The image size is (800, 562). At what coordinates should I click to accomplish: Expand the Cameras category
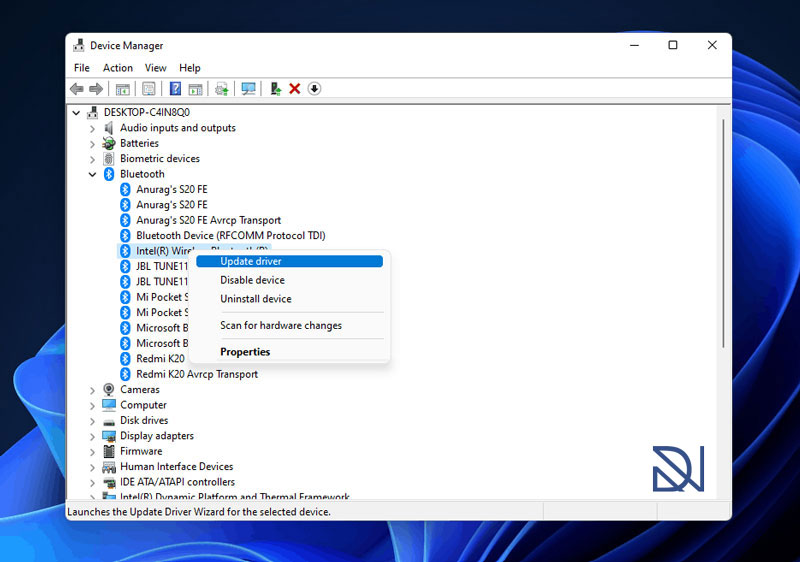[92, 390]
